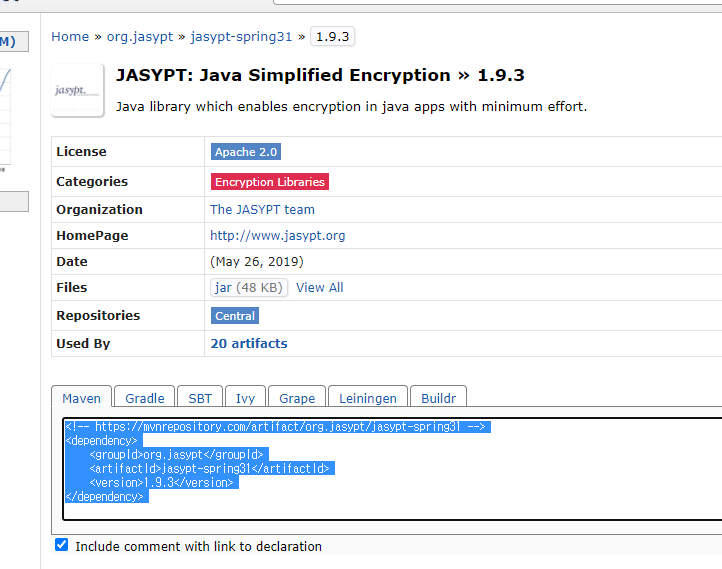Switch to the SBT tab
Image resolution: width=722 pixels, height=569 pixels.
pyautogui.click(x=200, y=398)
